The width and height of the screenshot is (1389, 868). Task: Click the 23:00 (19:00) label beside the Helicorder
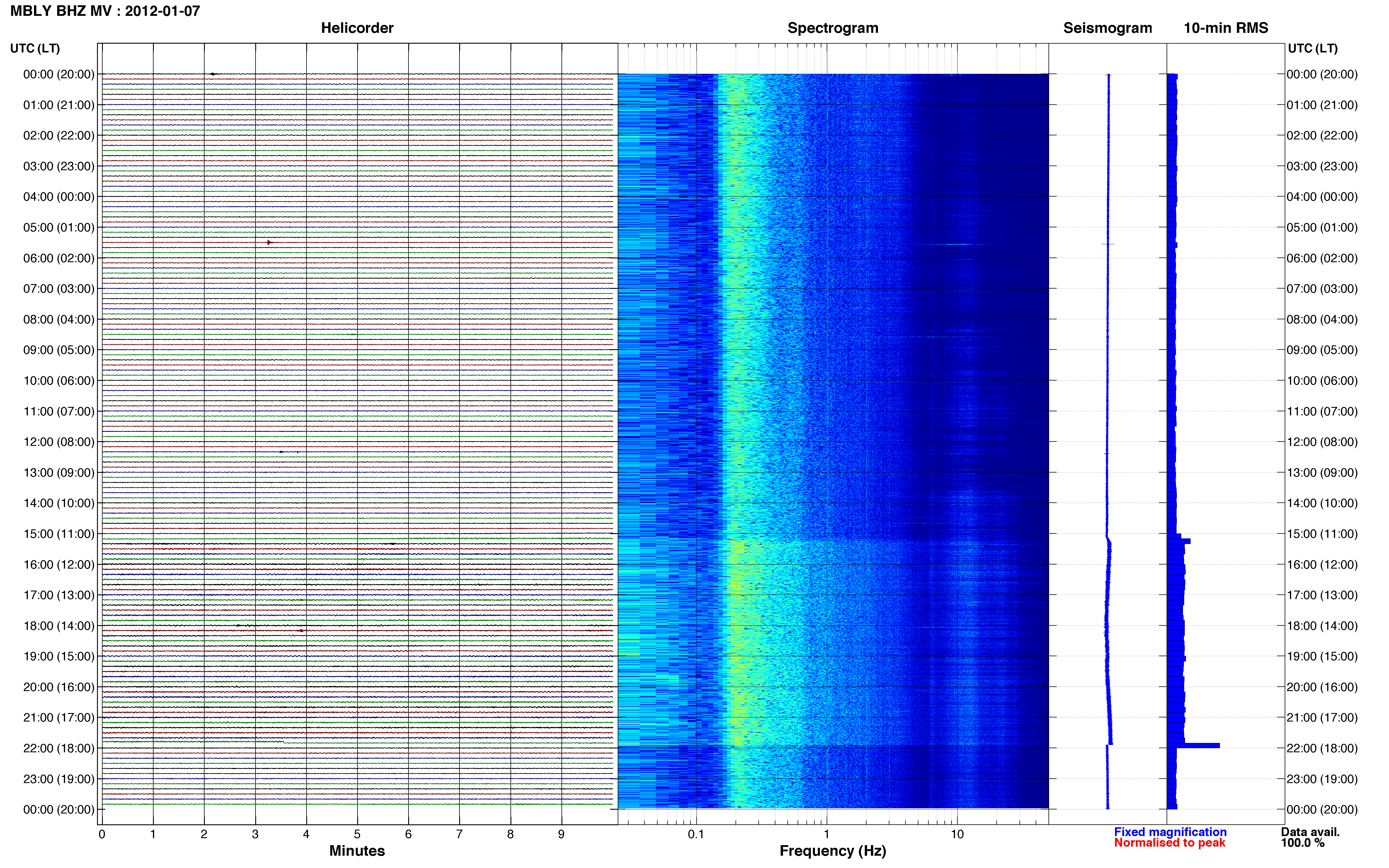point(59,779)
